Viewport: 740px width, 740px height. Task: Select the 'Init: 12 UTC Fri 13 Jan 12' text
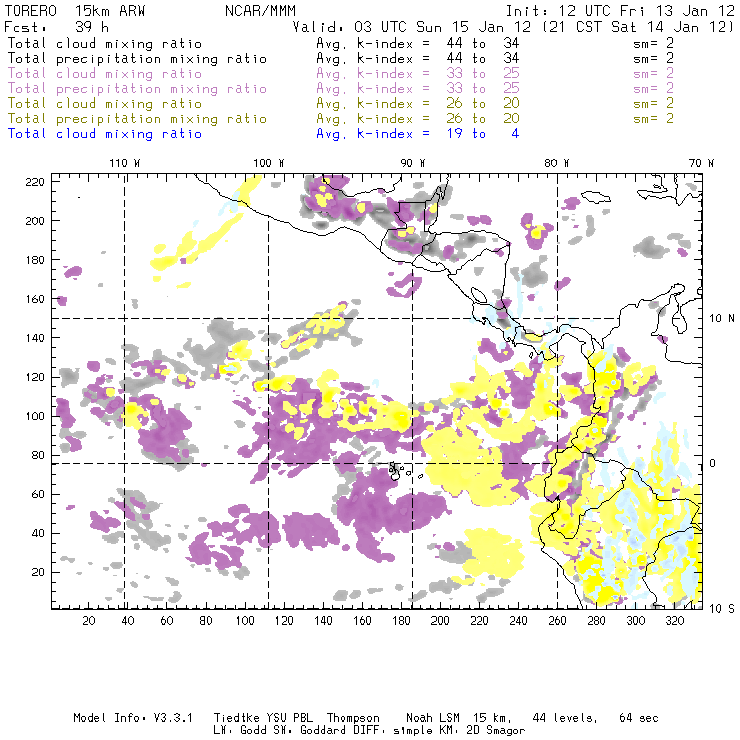[x=620, y=11]
